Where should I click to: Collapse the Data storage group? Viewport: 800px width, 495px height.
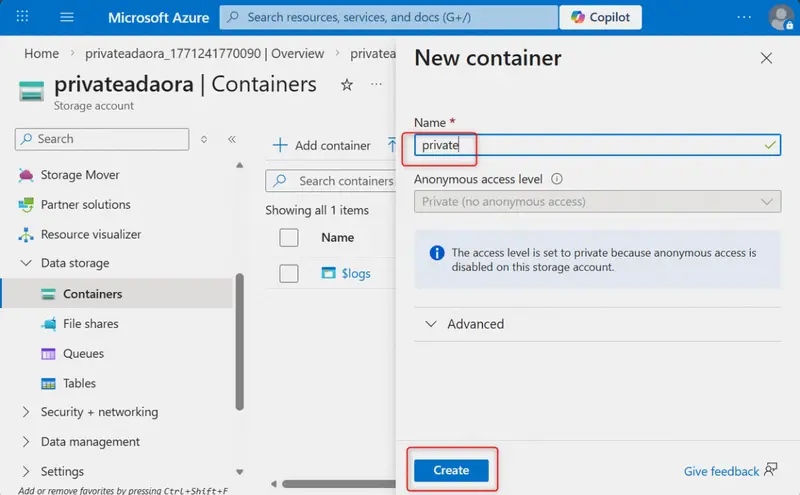pos(26,263)
